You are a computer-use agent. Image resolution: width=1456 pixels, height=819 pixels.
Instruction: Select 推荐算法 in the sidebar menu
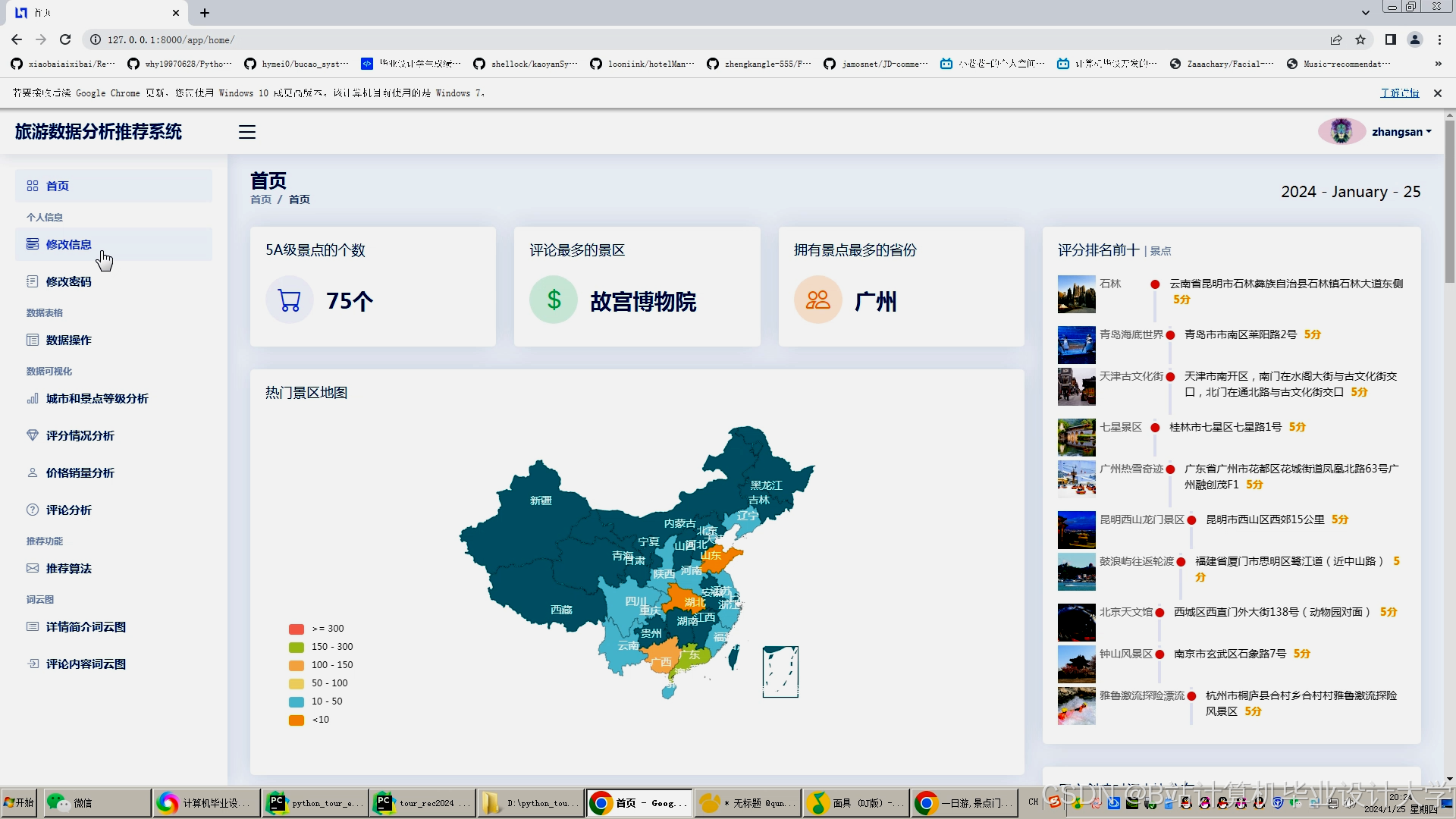tap(68, 568)
